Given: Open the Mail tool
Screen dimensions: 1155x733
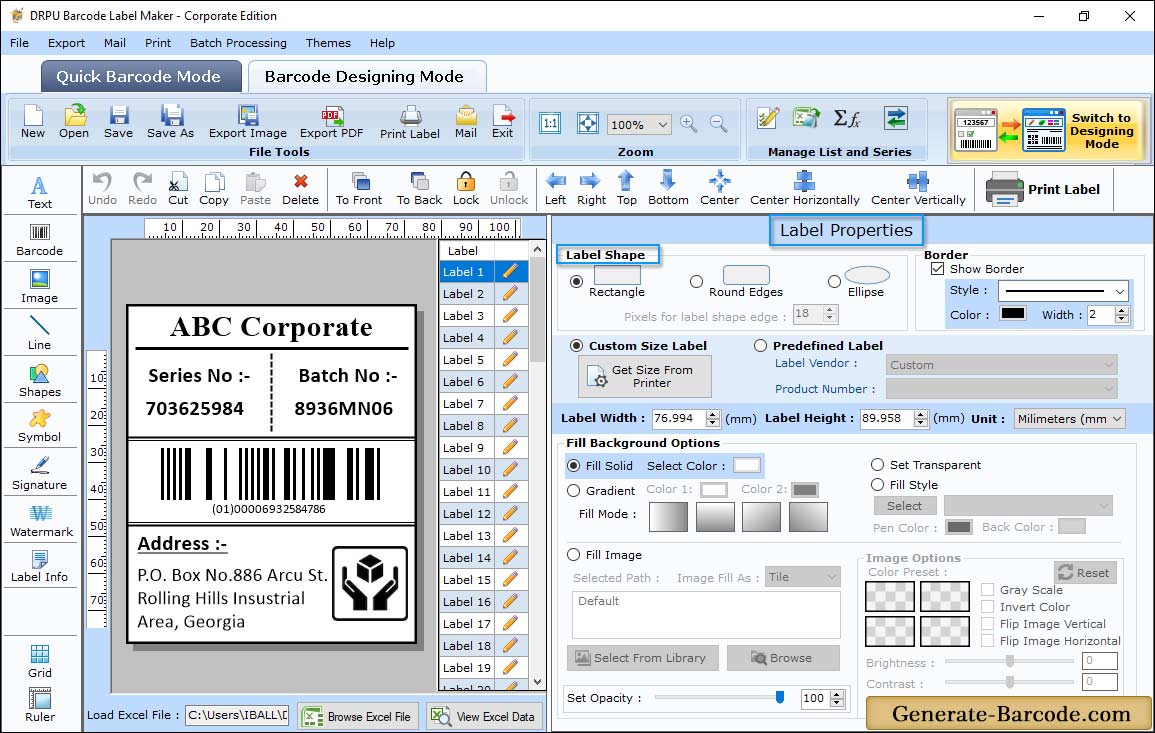Looking at the screenshot, I should coord(466,122).
